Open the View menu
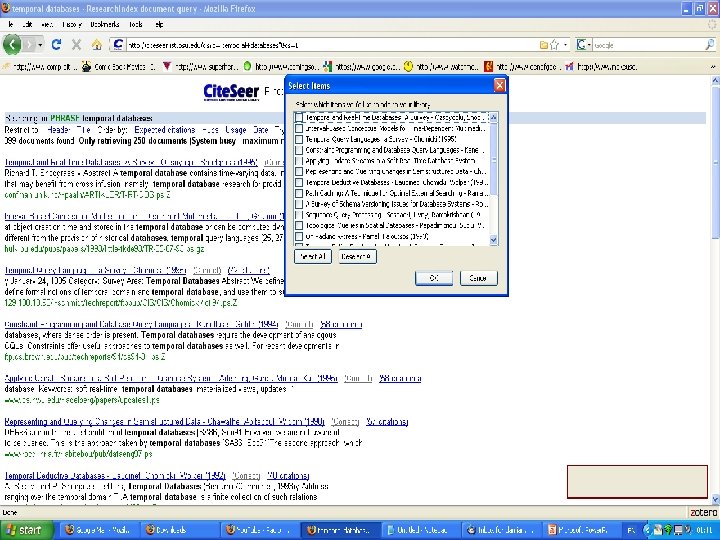This screenshot has height=540, width=720. coord(47,24)
